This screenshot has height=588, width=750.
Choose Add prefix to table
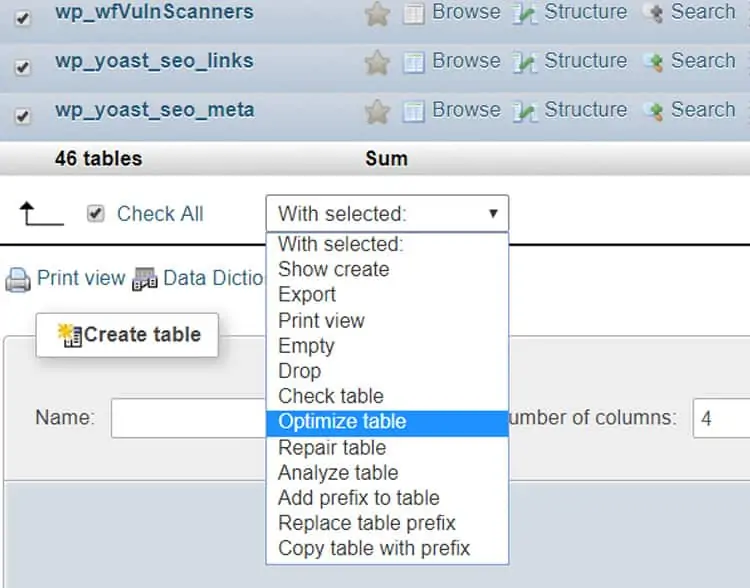(387, 498)
